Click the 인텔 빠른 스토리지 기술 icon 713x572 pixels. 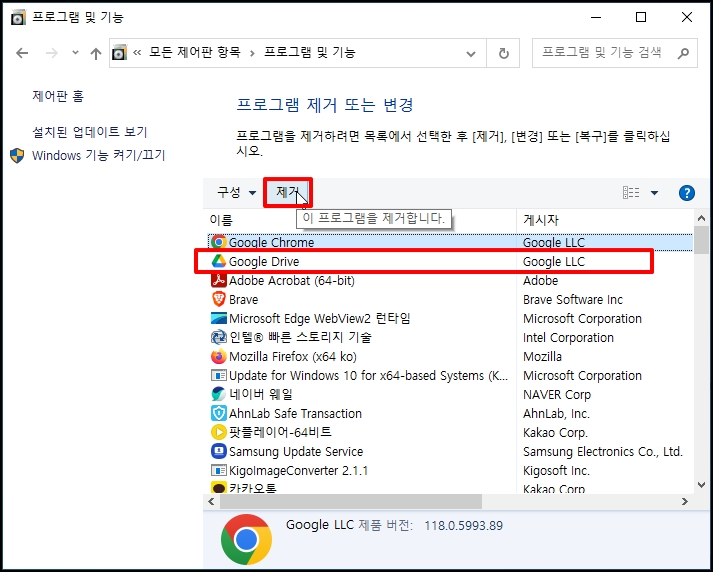coord(219,337)
